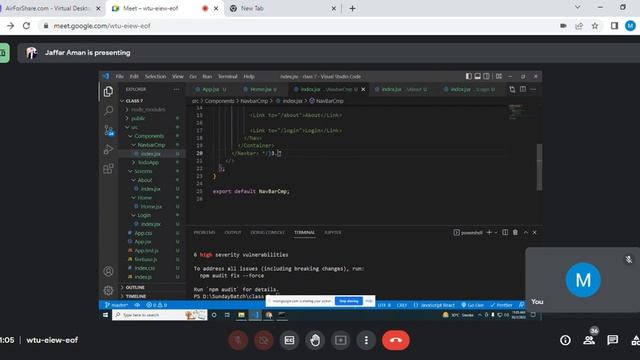Click the Open Changes icon in editor toolbar

click(512, 89)
